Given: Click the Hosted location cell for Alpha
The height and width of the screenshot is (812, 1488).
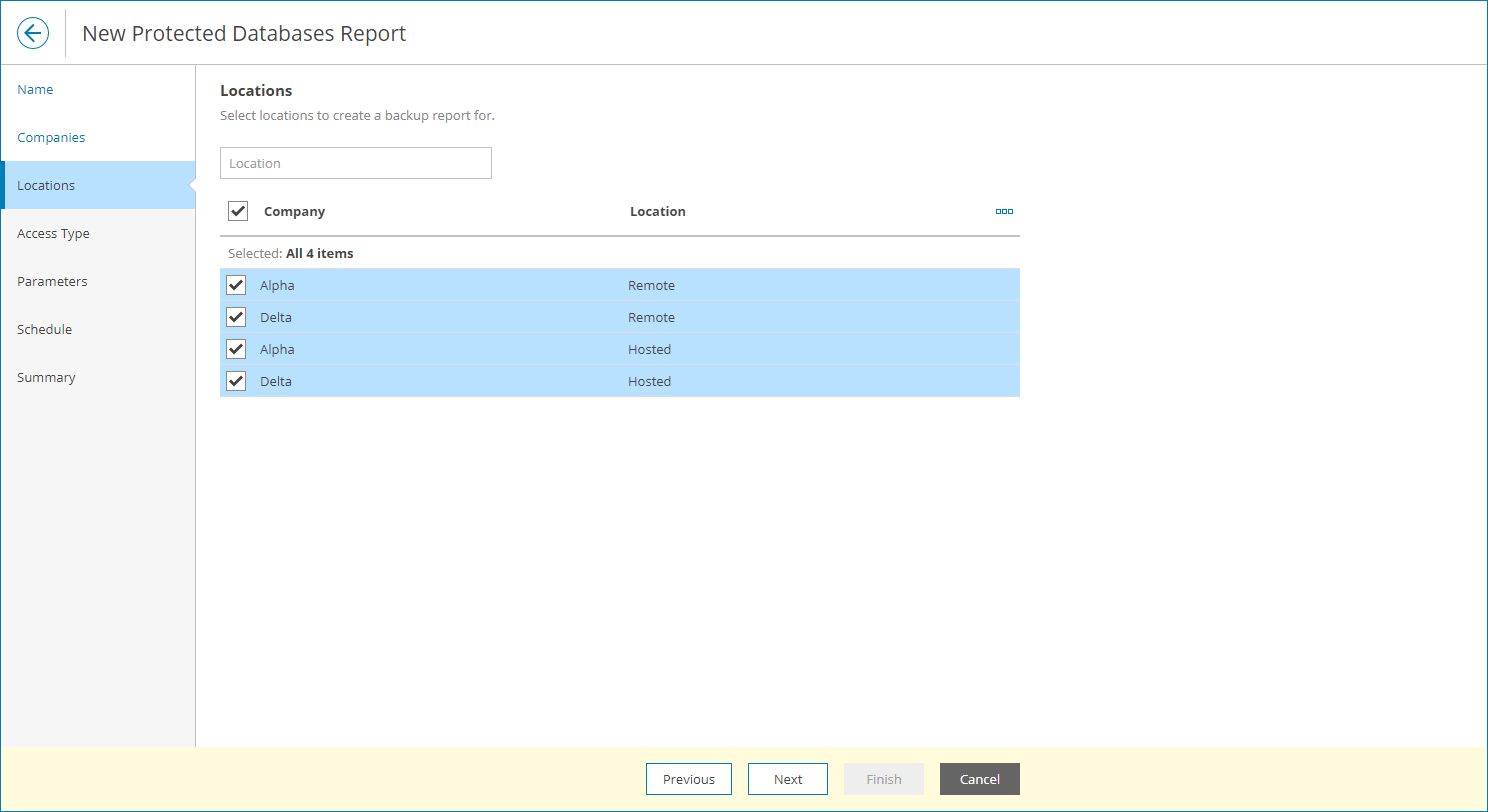Looking at the screenshot, I should (x=649, y=349).
